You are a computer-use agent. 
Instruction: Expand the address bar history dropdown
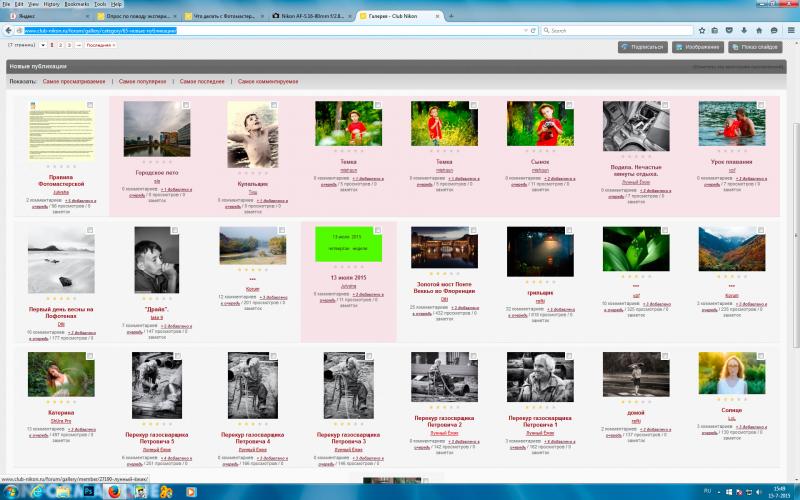coord(526,31)
